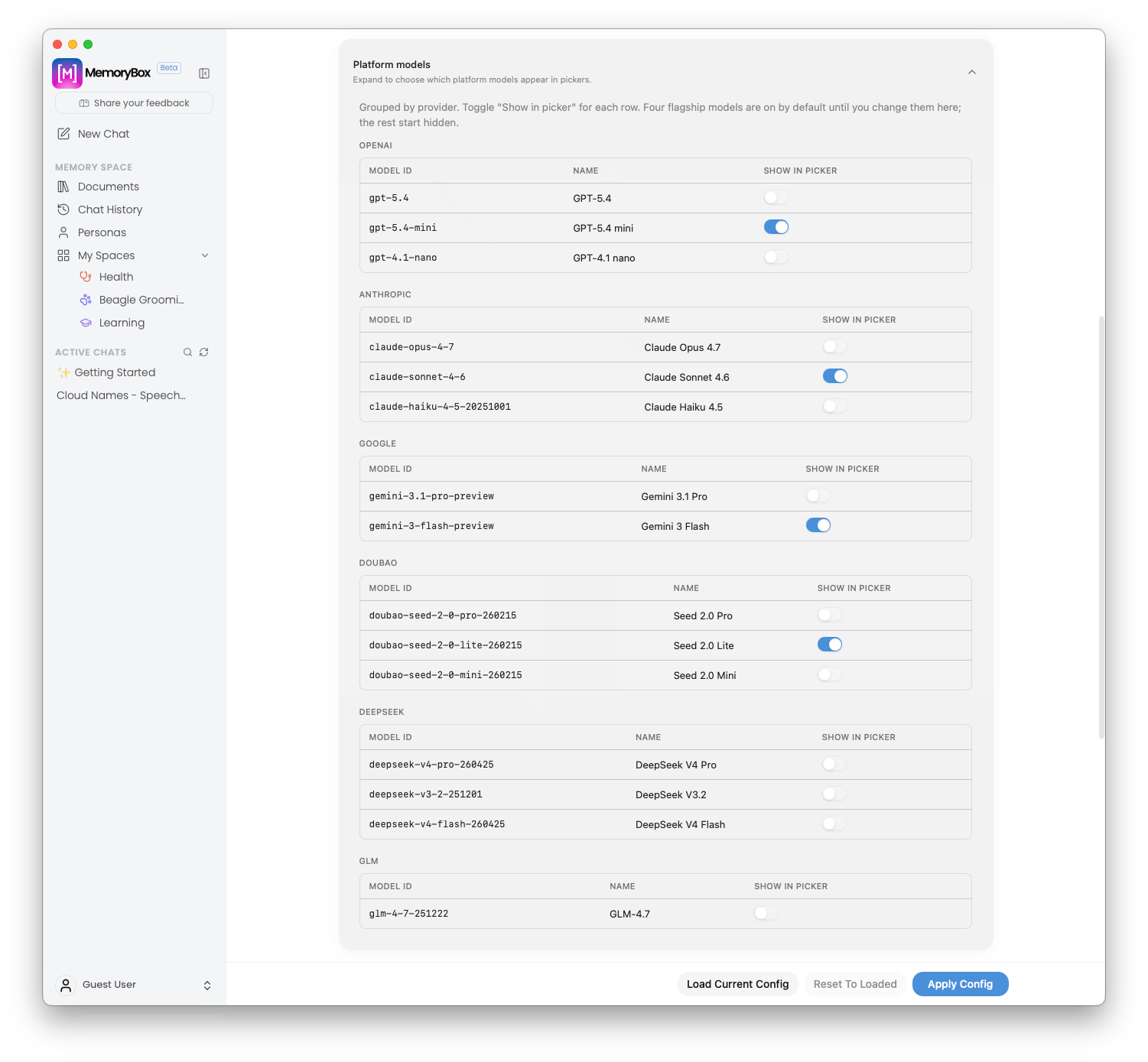Click the Beta badge
Viewport: 1148px width, 1062px height.
(x=169, y=68)
